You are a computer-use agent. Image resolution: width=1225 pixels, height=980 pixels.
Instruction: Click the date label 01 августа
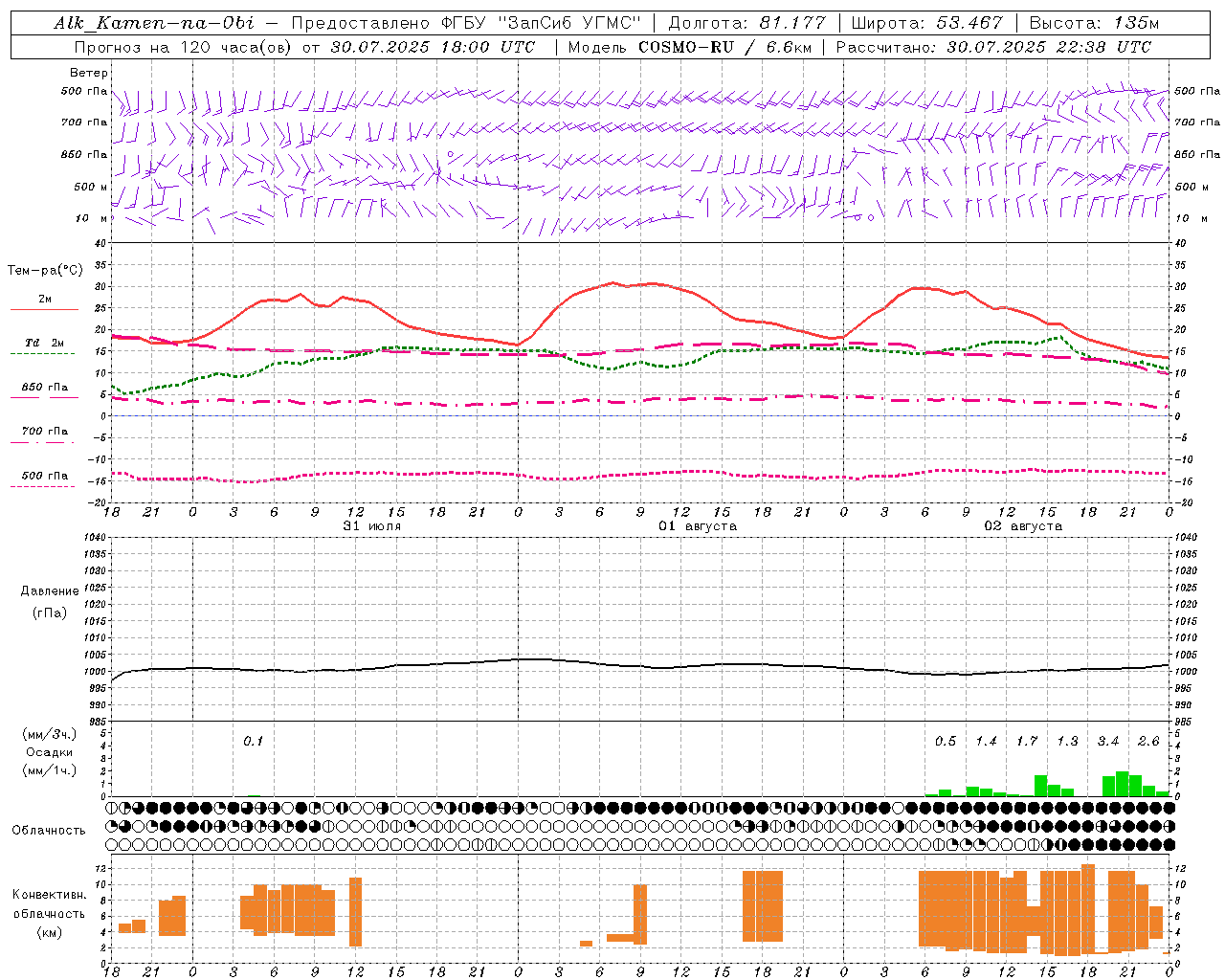[x=698, y=525]
